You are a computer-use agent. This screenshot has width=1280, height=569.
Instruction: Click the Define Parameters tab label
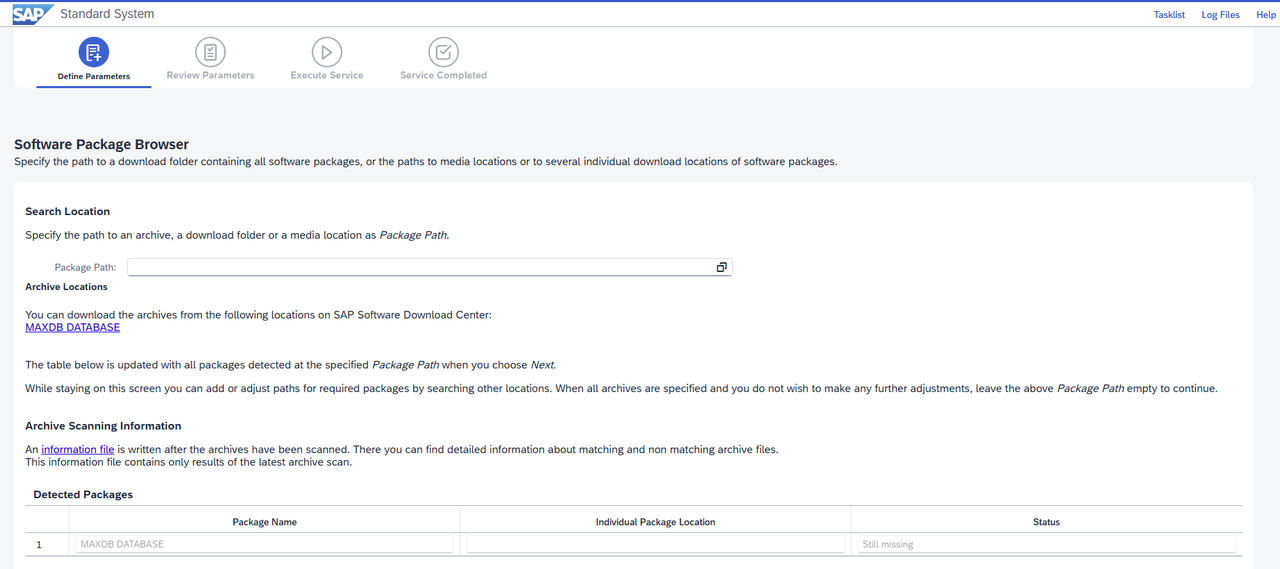(94, 76)
